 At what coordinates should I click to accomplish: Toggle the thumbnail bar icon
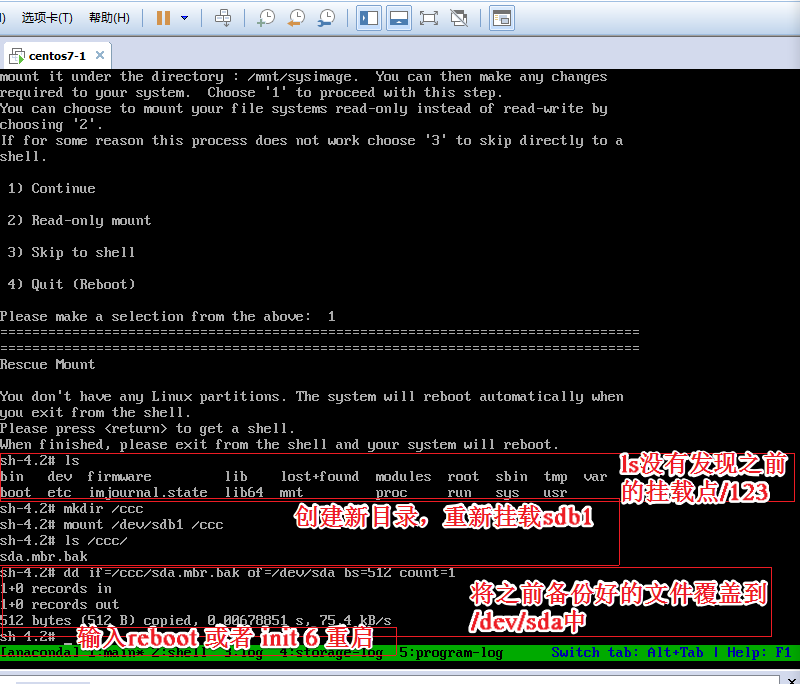pyautogui.click(x=398, y=18)
